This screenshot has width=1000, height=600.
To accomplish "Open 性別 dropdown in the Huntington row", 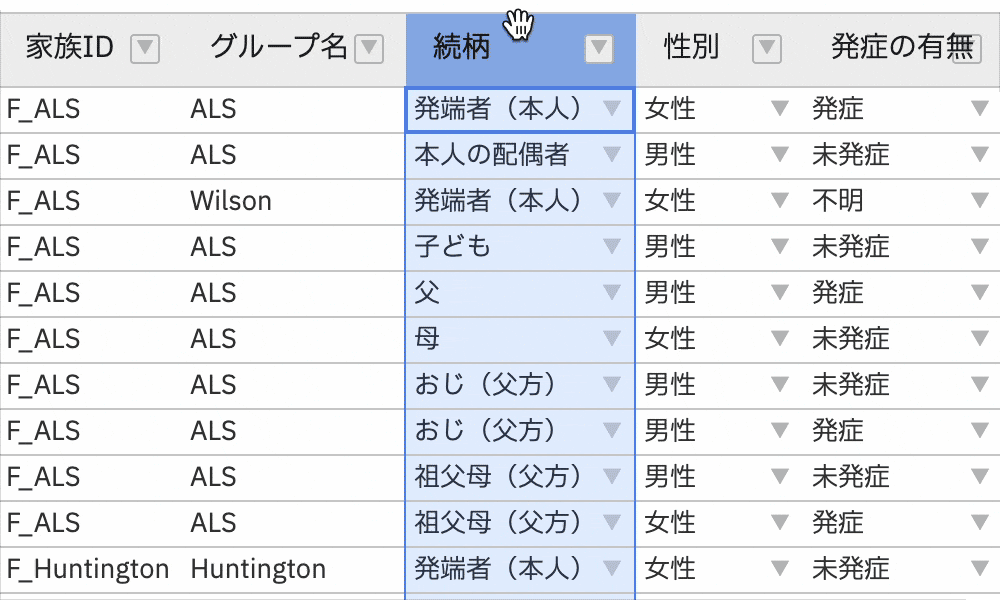I will click(x=780, y=569).
